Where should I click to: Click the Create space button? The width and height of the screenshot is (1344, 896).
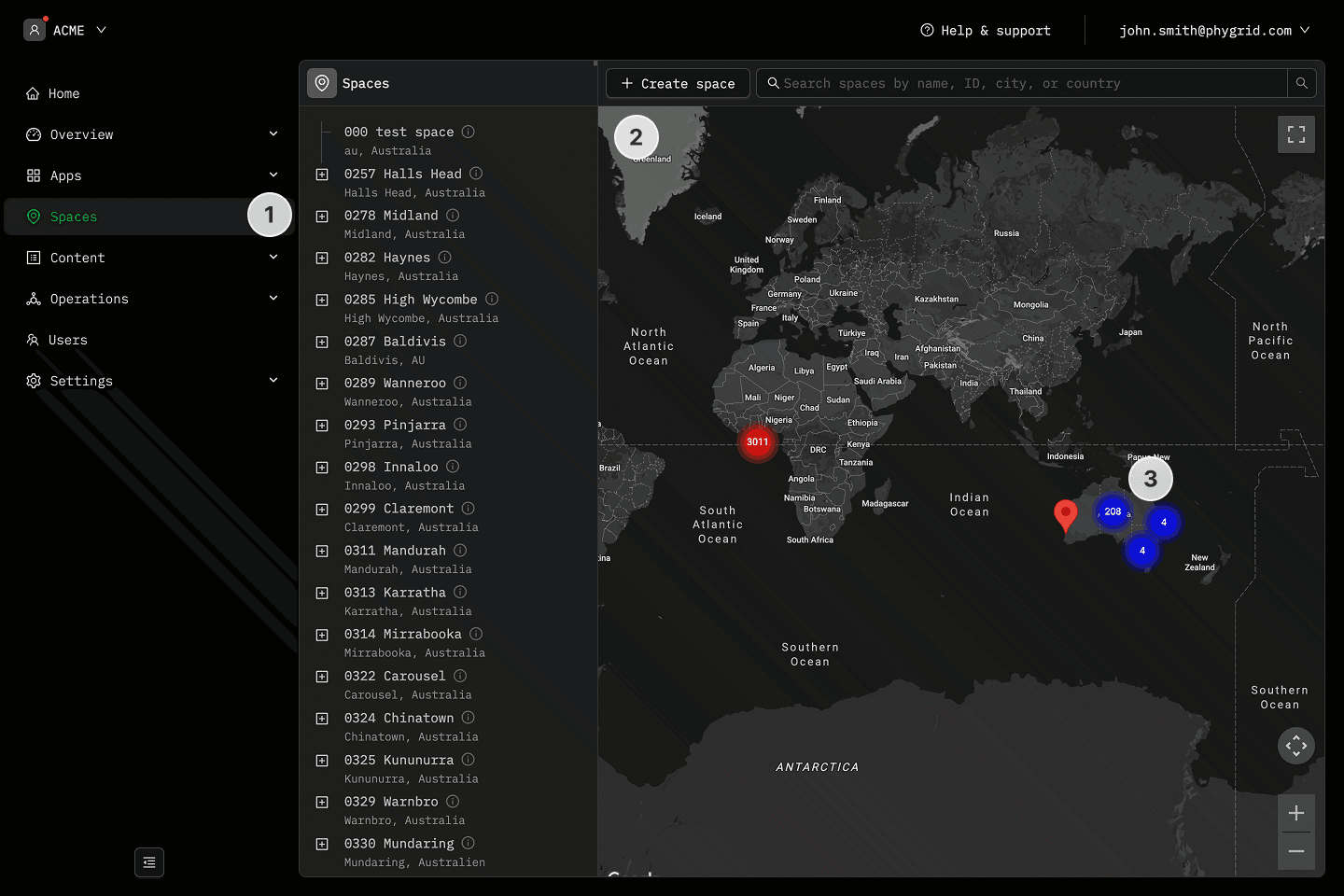[678, 83]
